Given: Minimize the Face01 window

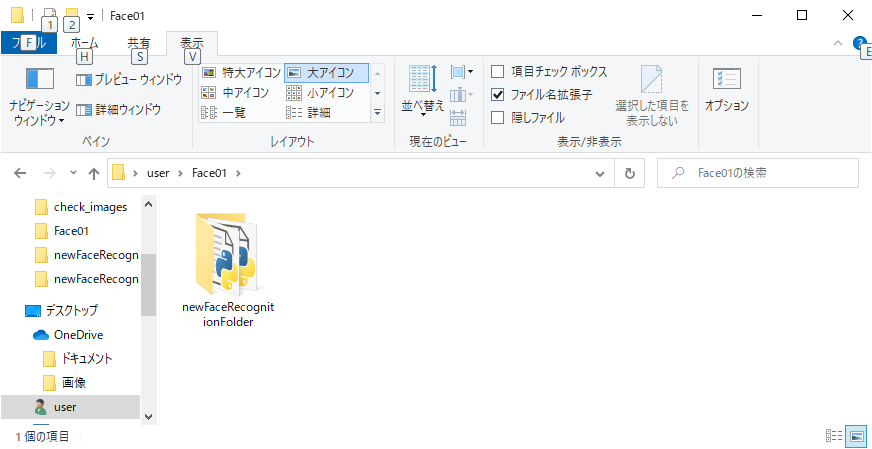Looking at the screenshot, I should (x=755, y=15).
